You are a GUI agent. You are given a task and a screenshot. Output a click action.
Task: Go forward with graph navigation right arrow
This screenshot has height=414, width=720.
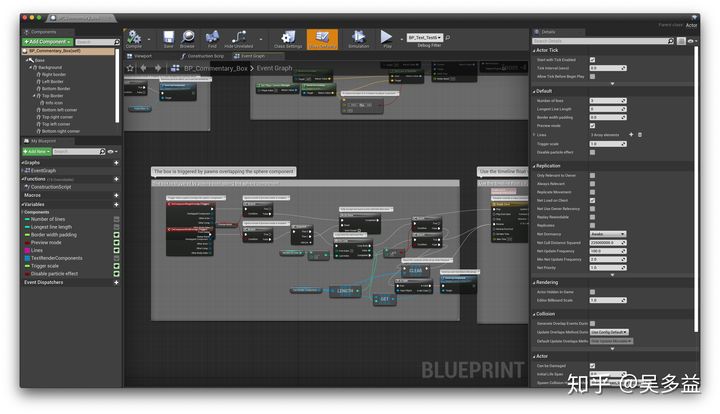point(158,68)
